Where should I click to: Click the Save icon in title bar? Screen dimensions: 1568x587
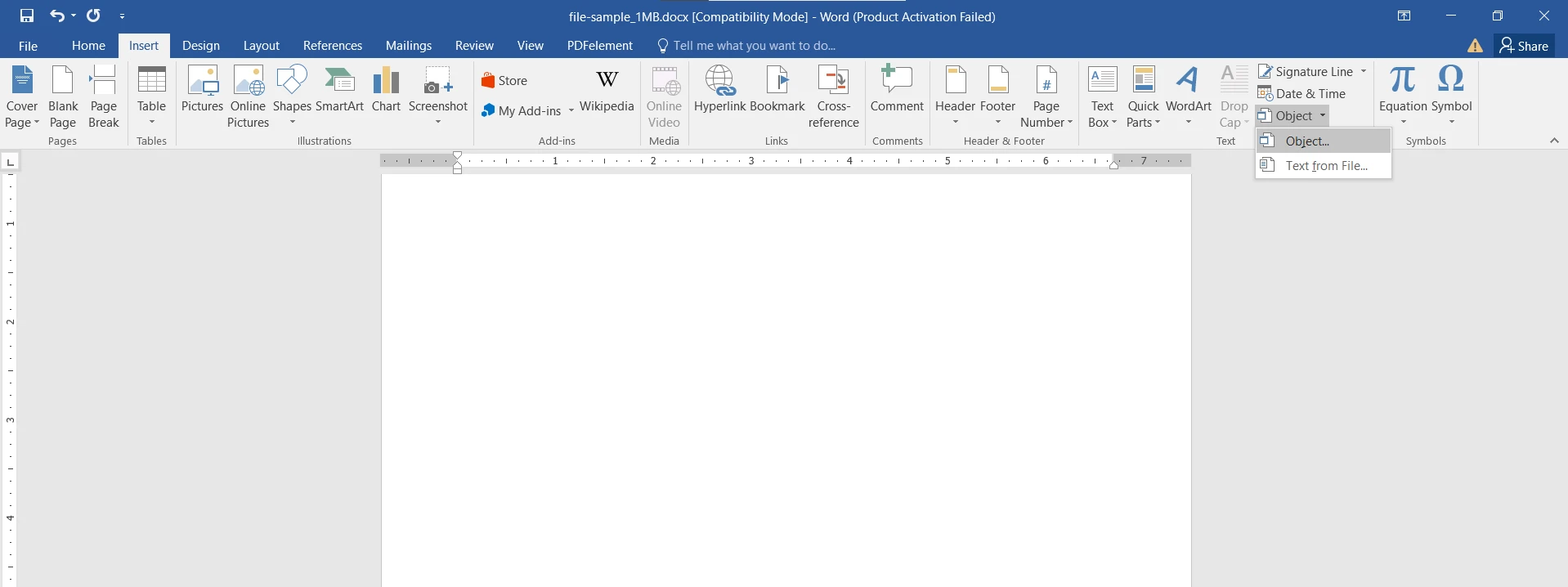point(27,16)
